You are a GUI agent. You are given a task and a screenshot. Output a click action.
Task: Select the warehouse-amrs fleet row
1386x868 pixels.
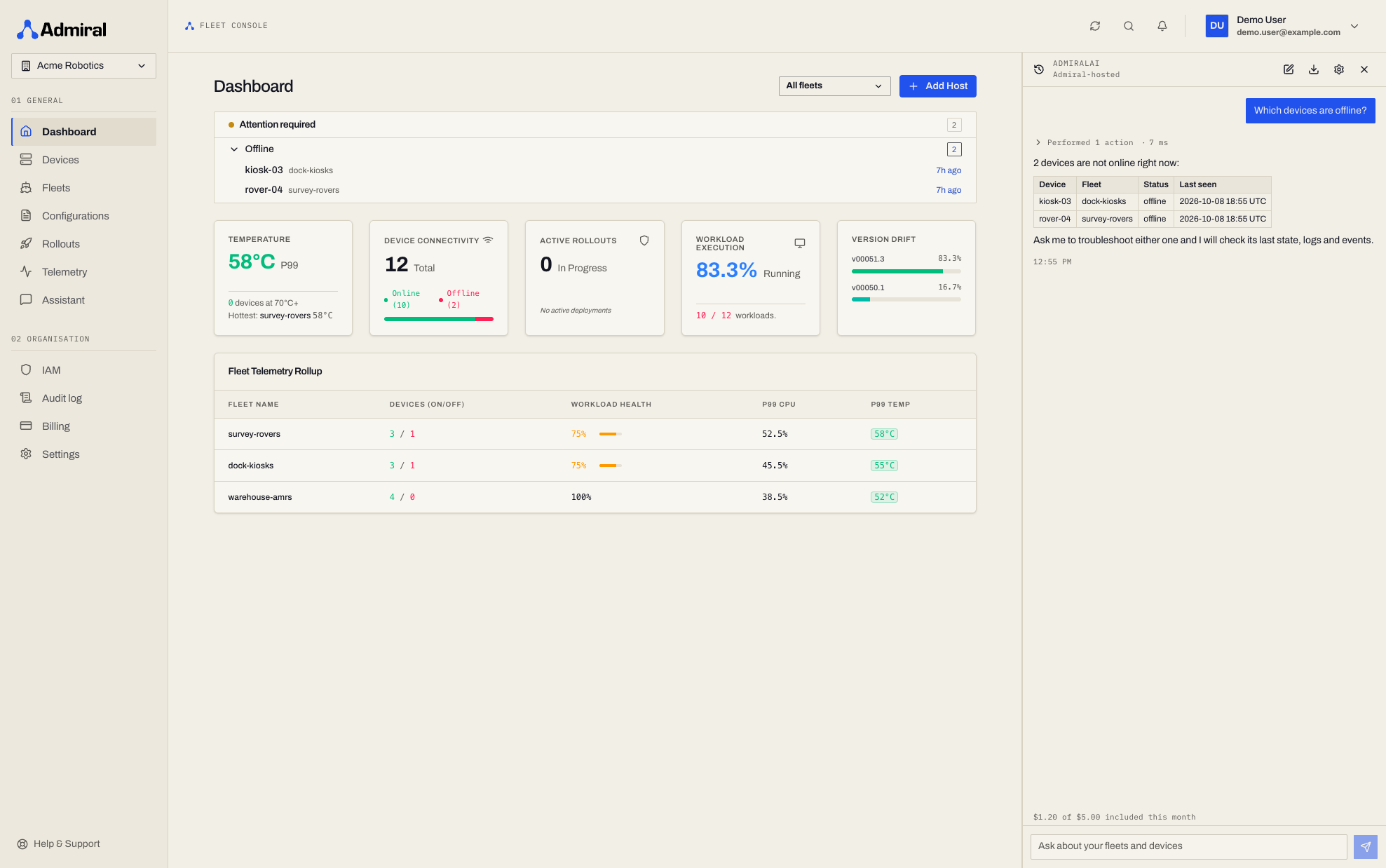point(595,497)
